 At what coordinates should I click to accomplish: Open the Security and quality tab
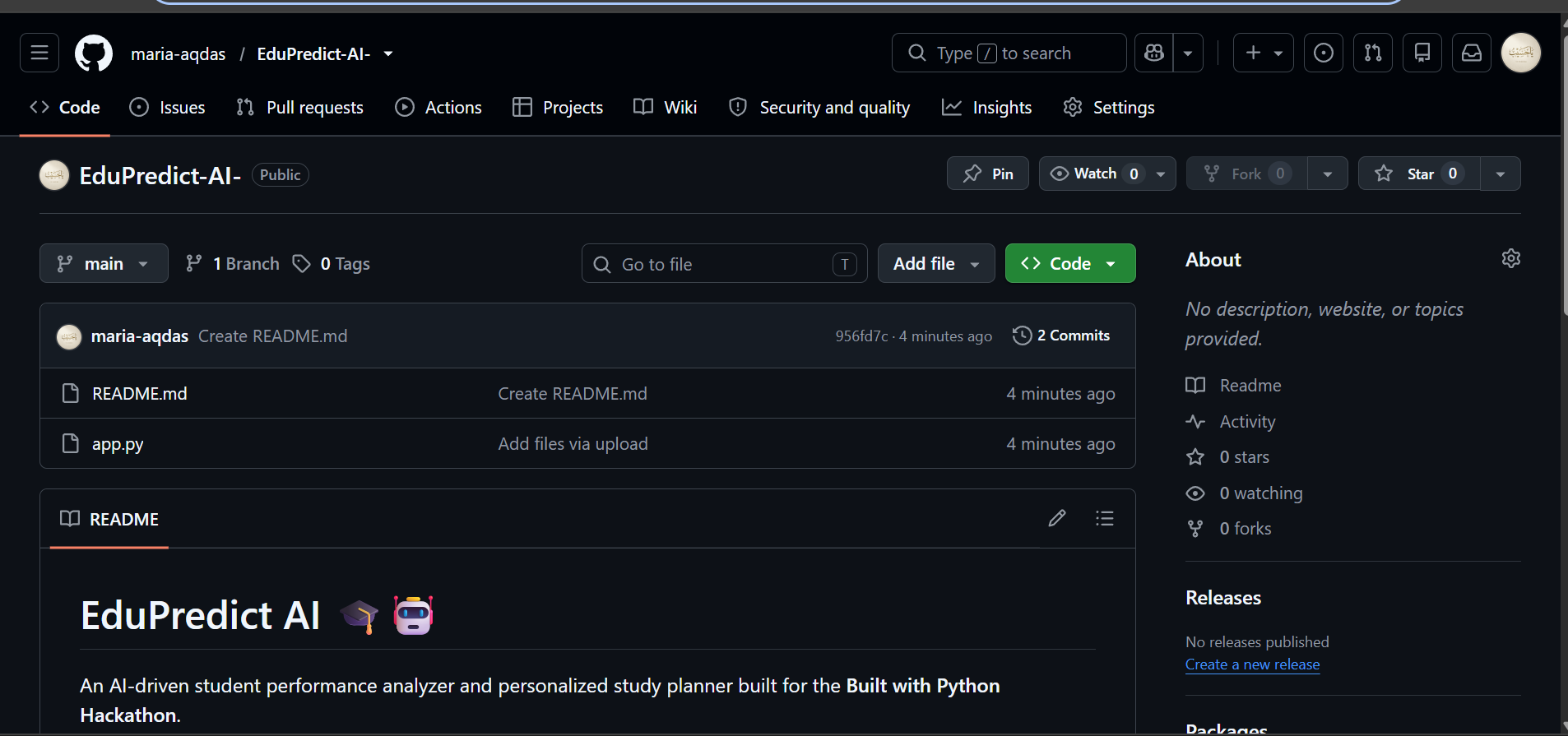(x=819, y=108)
